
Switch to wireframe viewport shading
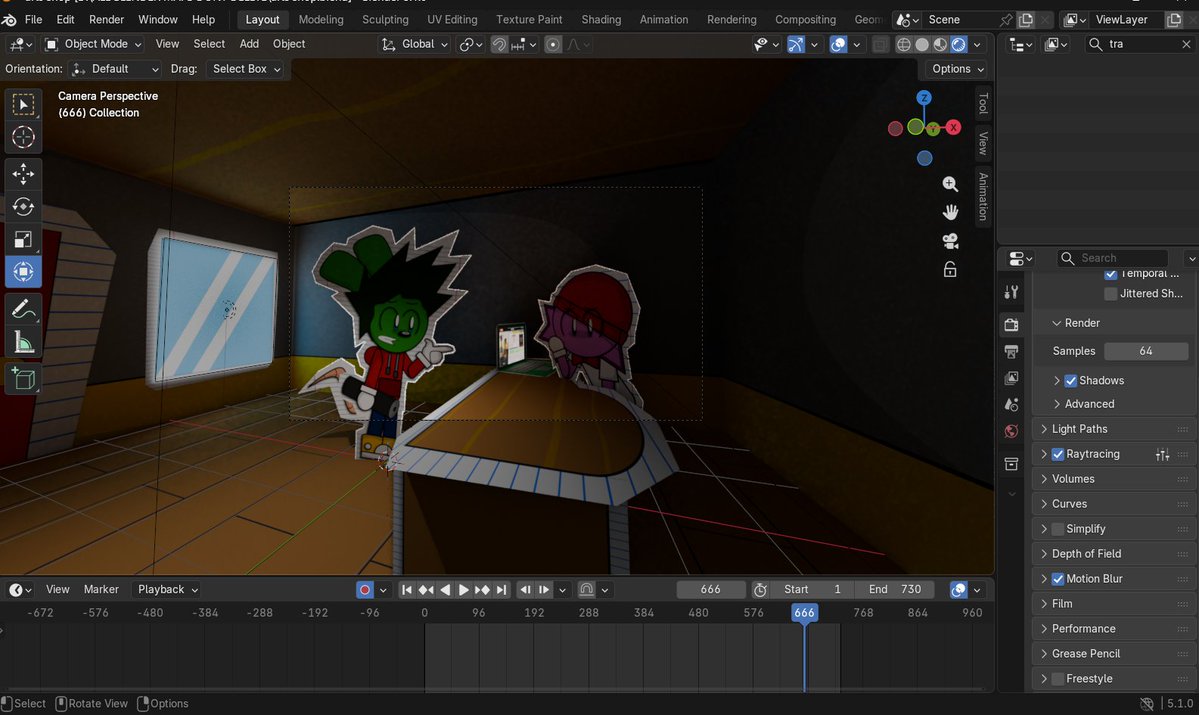[904, 44]
